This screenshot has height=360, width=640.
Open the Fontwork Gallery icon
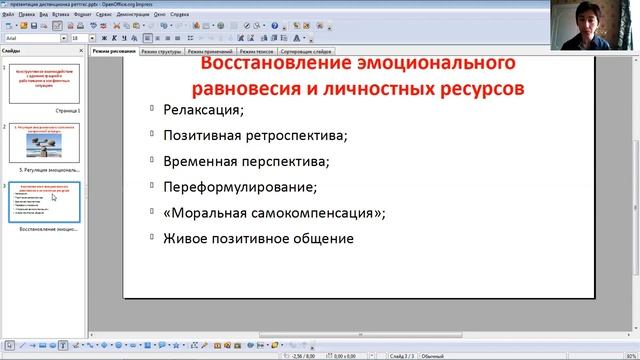click(217, 345)
